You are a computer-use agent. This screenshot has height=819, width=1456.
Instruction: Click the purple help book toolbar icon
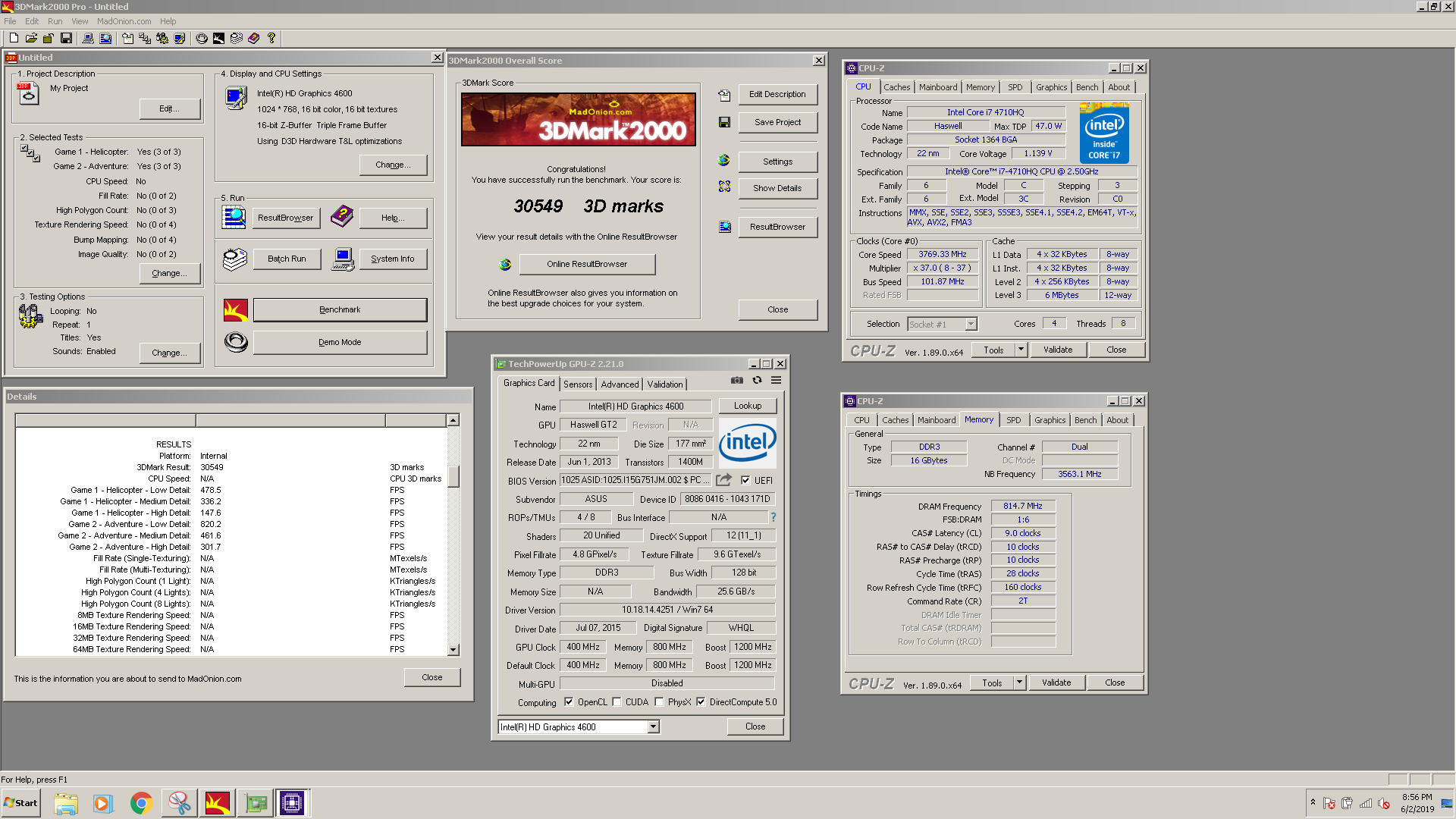tap(254, 38)
